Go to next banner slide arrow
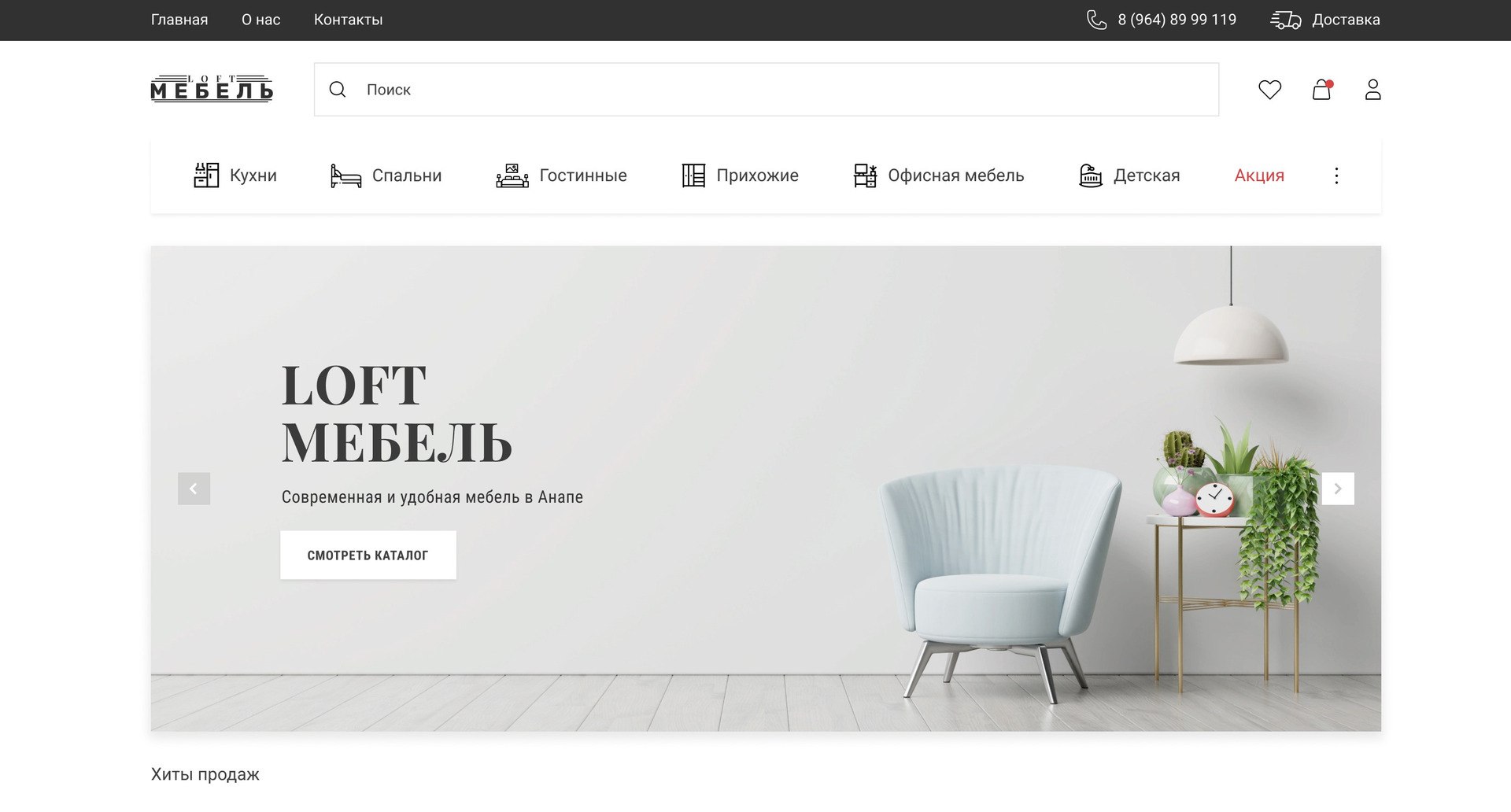The image size is (1511, 812). pos(1338,489)
